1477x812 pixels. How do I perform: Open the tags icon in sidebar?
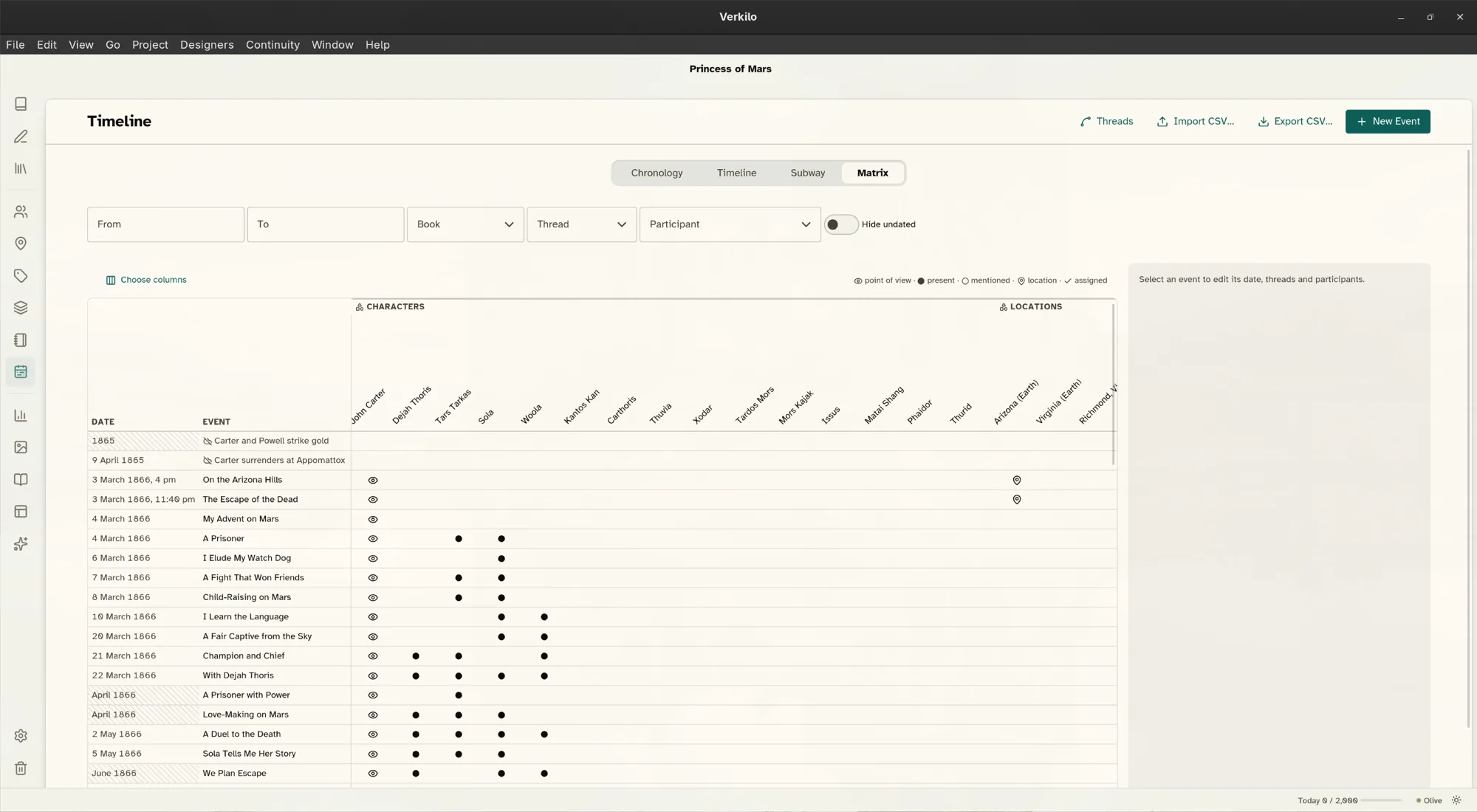21,276
